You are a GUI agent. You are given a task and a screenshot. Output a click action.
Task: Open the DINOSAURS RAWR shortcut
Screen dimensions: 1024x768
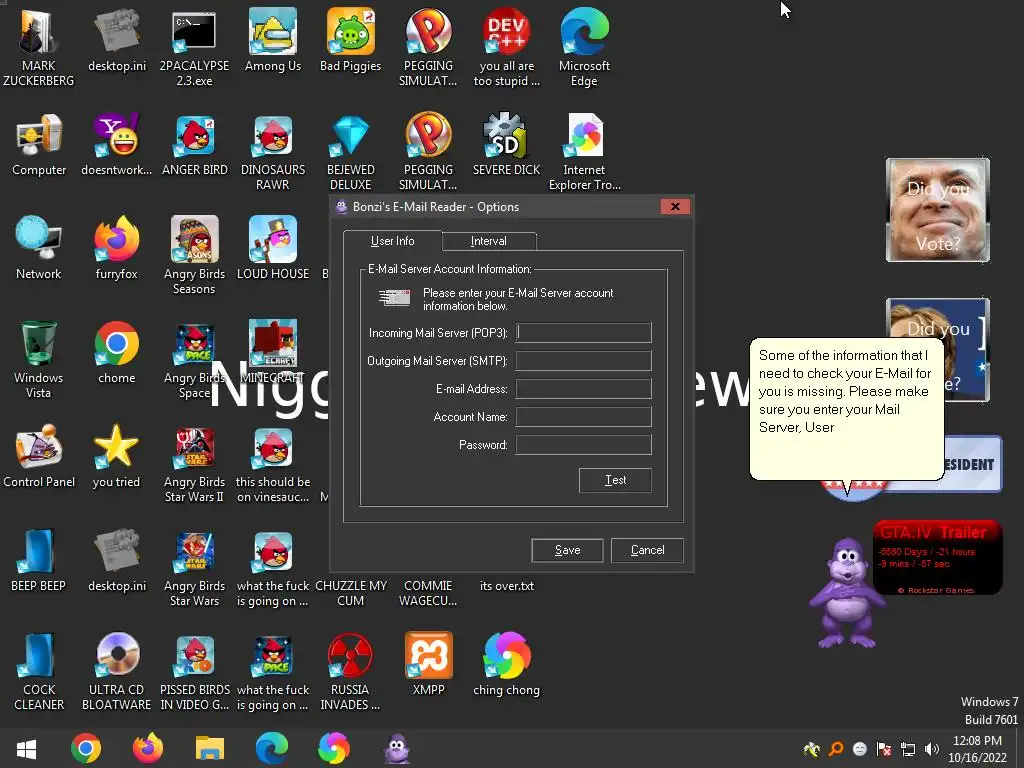[x=273, y=152]
